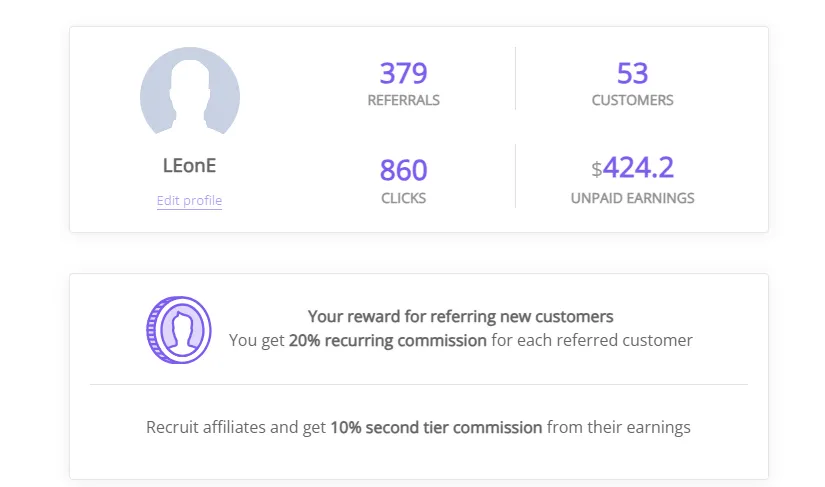Image resolution: width=825 pixels, height=487 pixels.
Task: Click the user avatar placeholder image
Action: coord(190,91)
